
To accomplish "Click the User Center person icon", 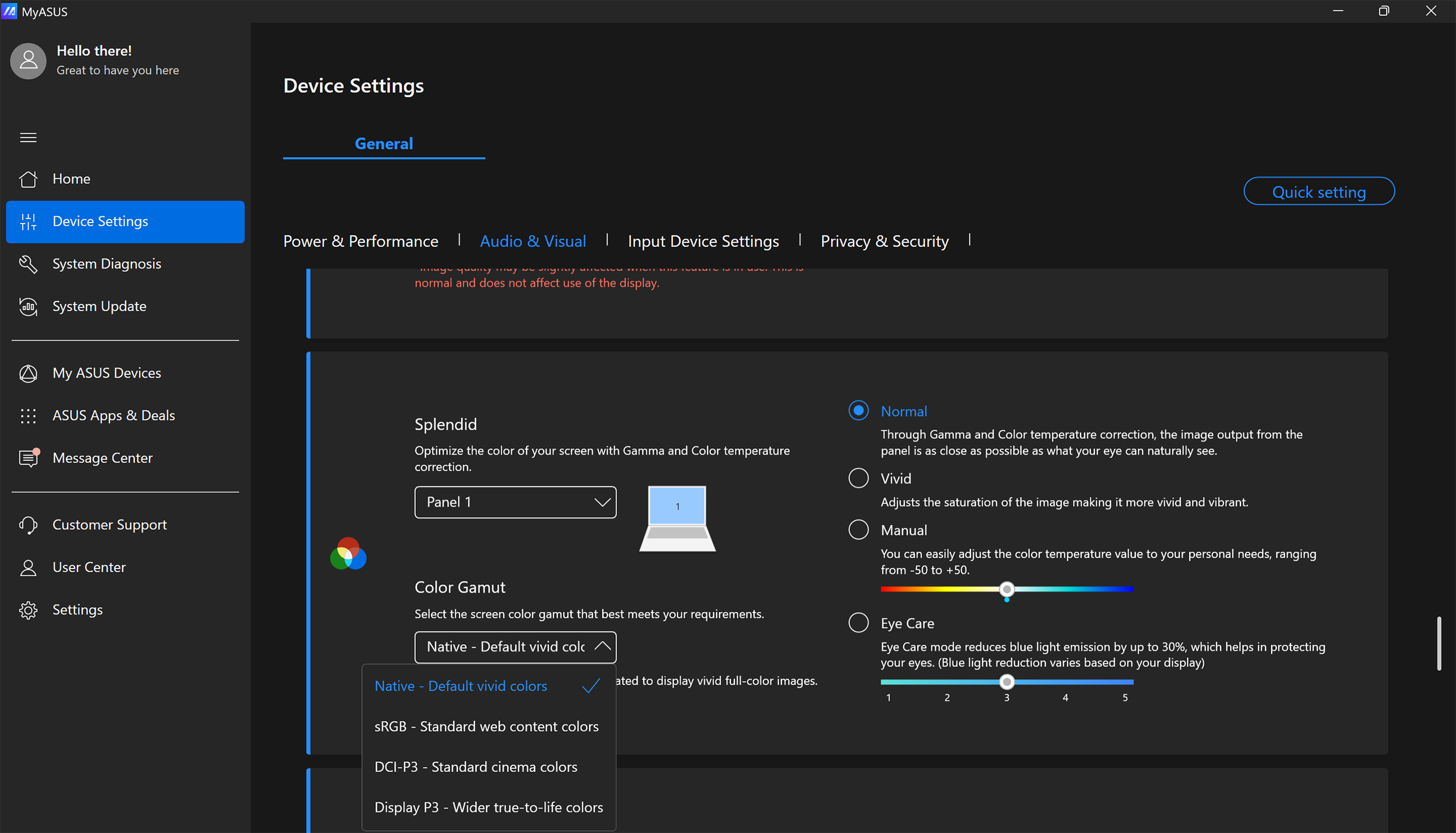I will (x=28, y=567).
